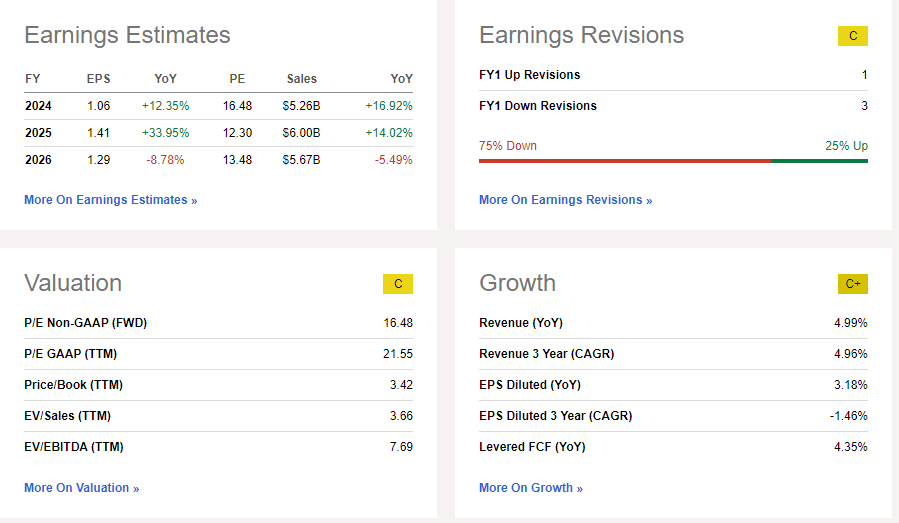Click the P/E Non-GAAP (FWD) metric
This screenshot has height=523, width=899.
(x=85, y=323)
